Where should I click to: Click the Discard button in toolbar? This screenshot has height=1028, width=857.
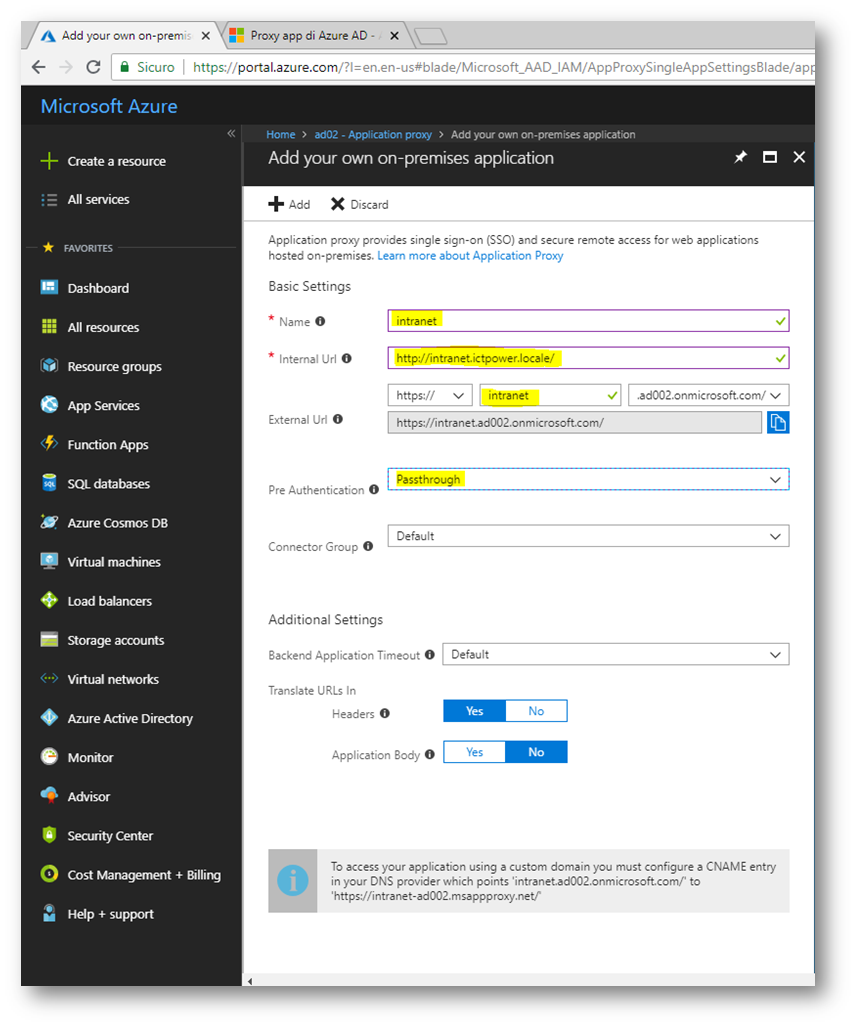click(360, 205)
